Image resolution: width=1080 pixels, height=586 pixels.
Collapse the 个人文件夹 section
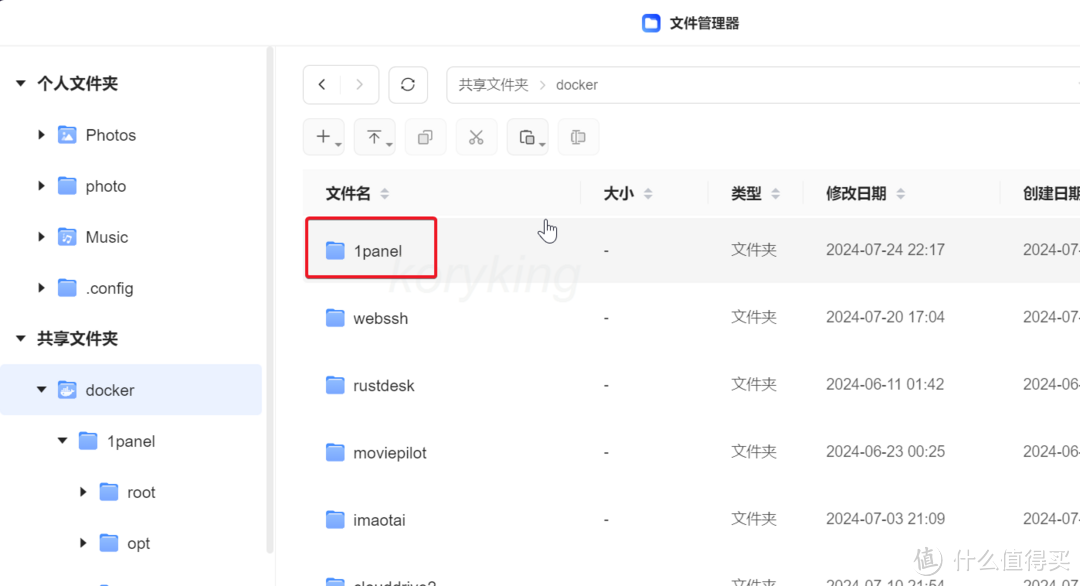coord(20,83)
